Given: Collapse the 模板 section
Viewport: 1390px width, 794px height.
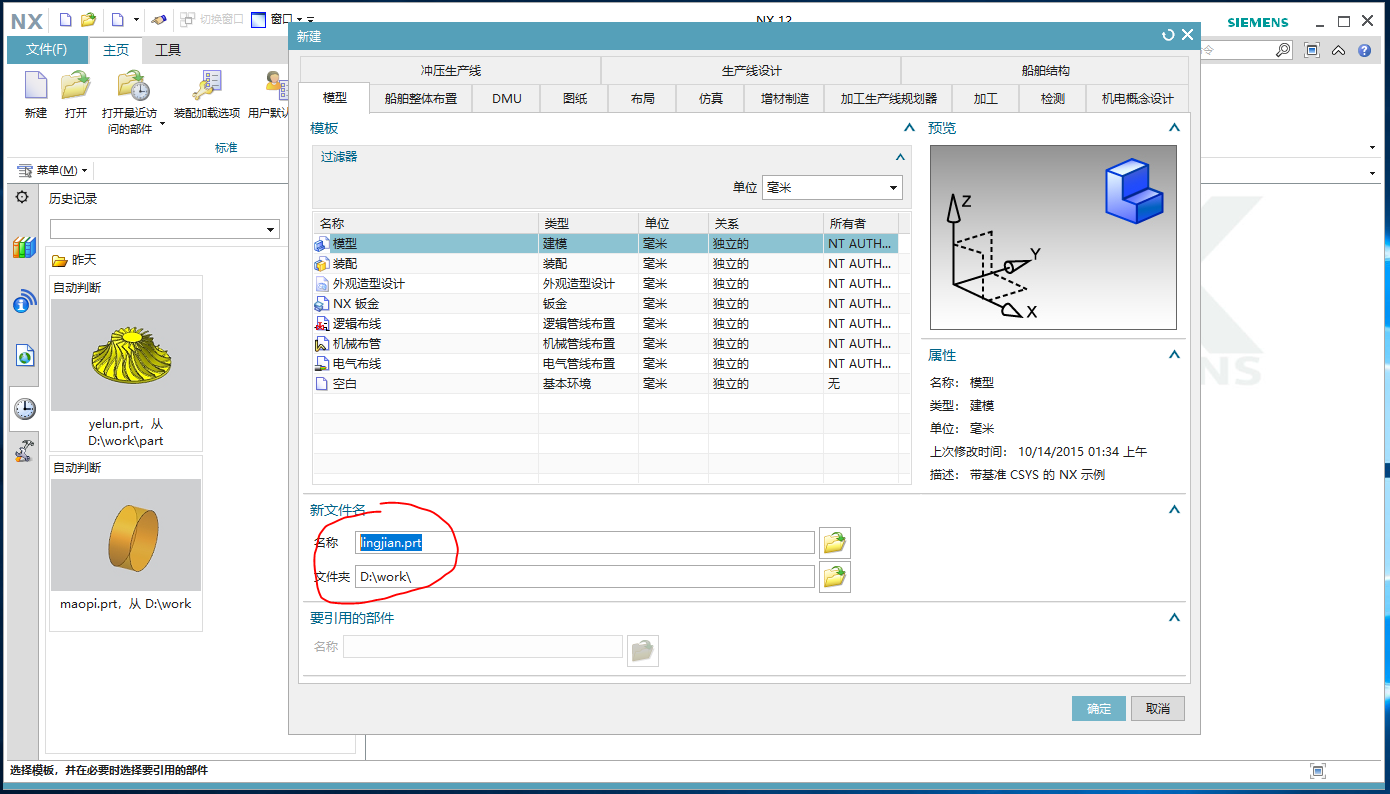Looking at the screenshot, I should tap(909, 128).
